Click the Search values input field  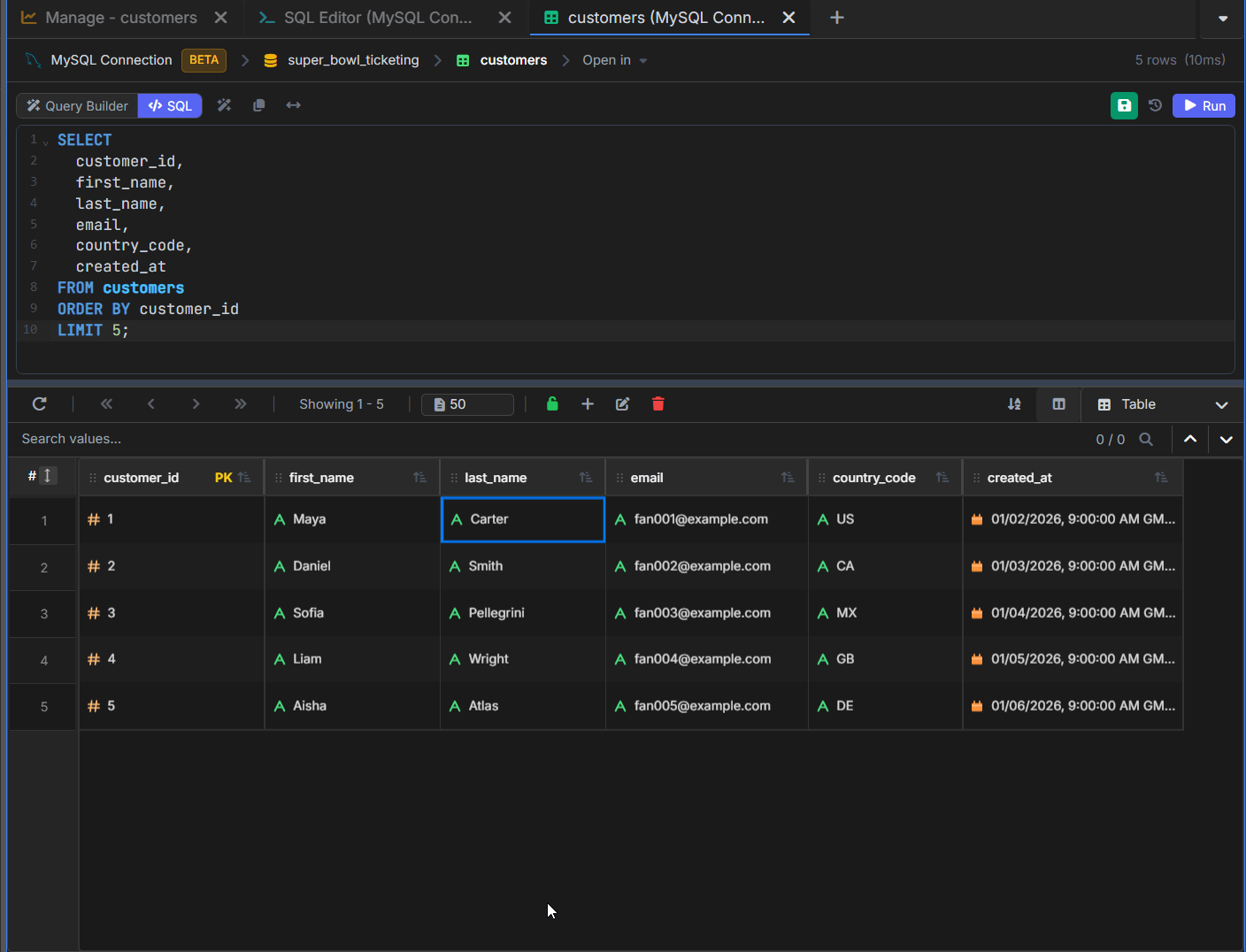549,439
